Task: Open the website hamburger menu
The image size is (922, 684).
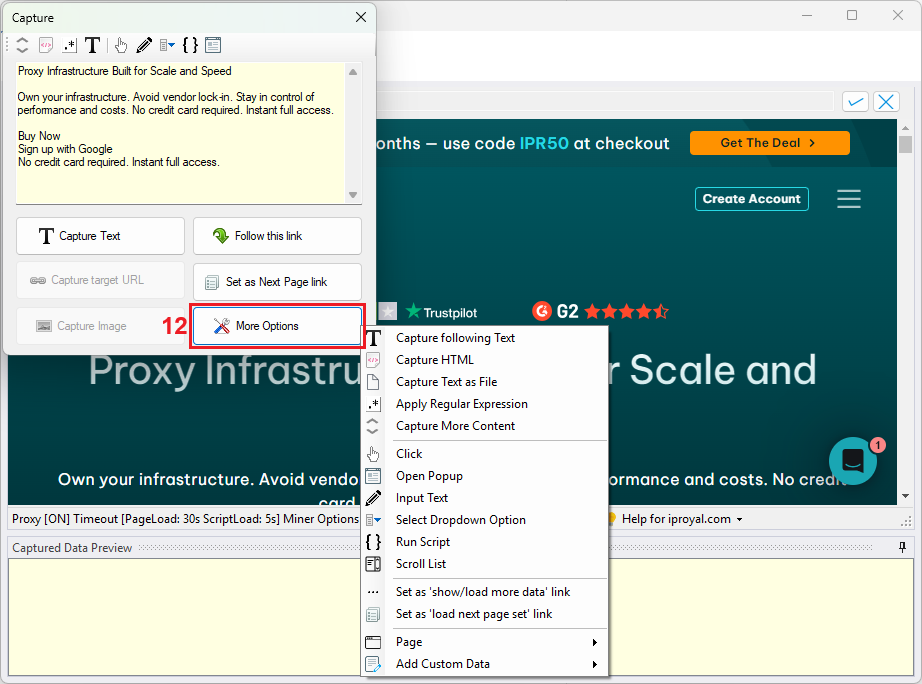Action: [x=848, y=199]
